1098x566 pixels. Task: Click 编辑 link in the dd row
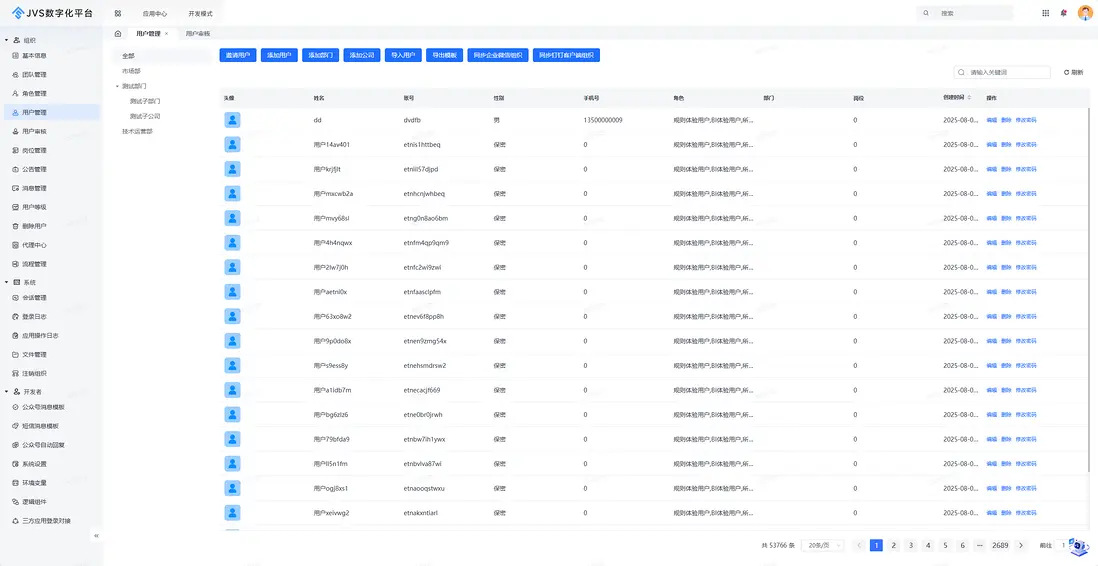click(x=992, y=120)
